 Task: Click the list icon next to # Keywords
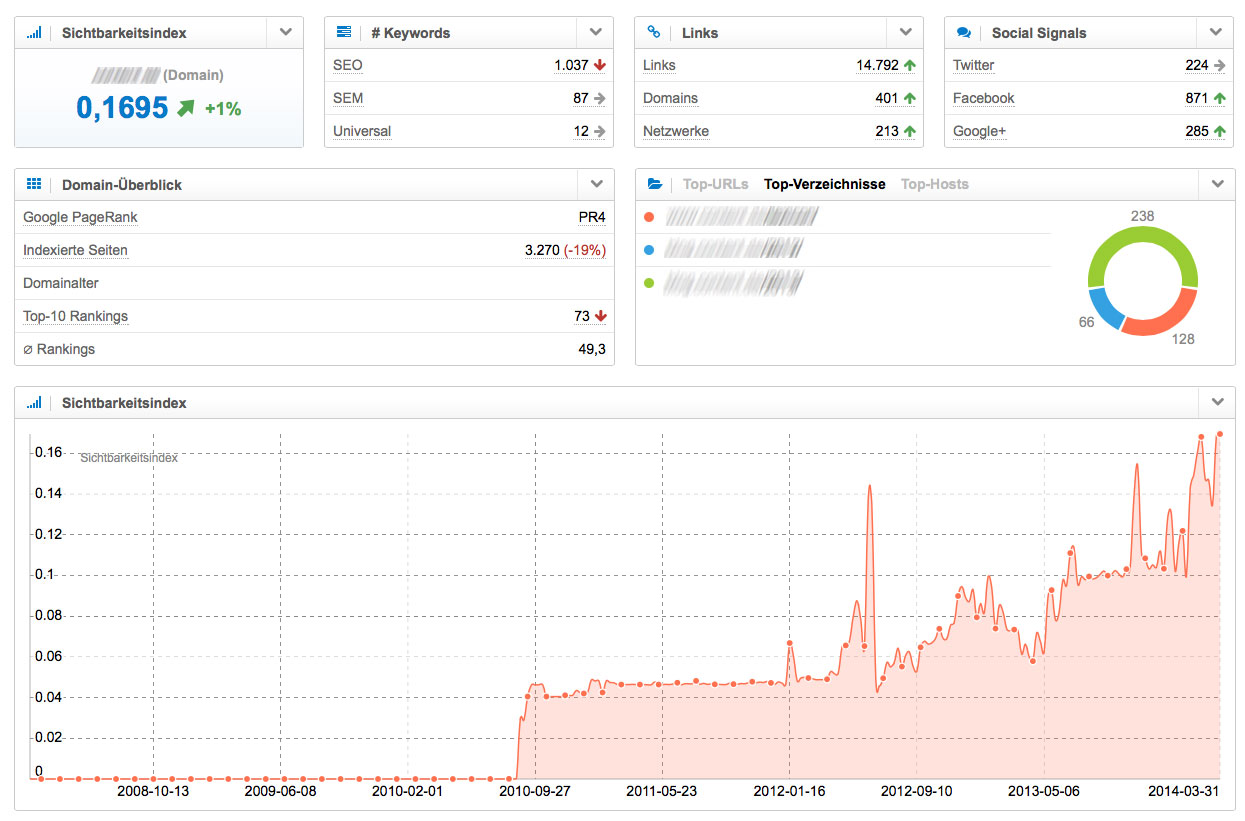coord(344,32)
